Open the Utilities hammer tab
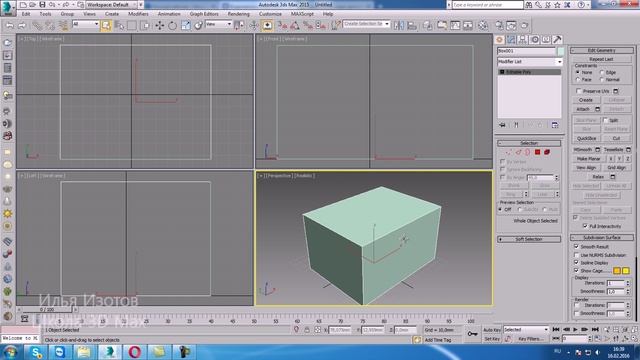The width and height of the screenshot is (640, 360). click(x=557, y=40)
